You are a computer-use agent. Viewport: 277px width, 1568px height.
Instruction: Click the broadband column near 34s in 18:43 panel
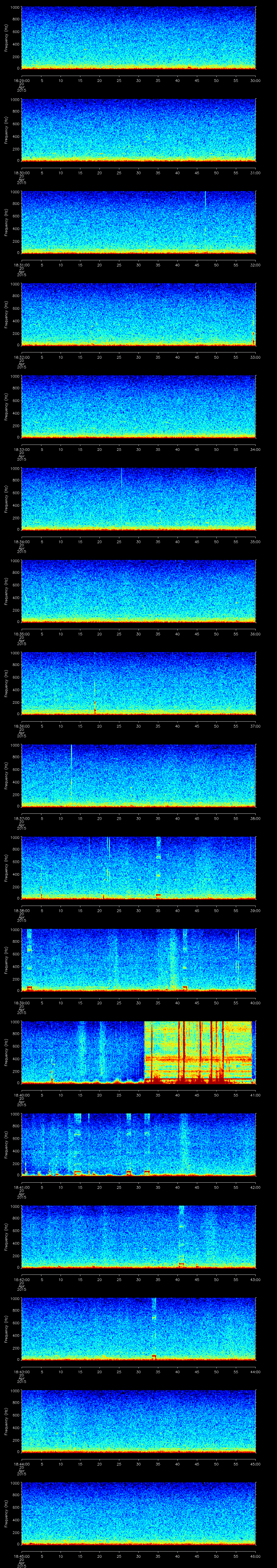coord(154,1328)
